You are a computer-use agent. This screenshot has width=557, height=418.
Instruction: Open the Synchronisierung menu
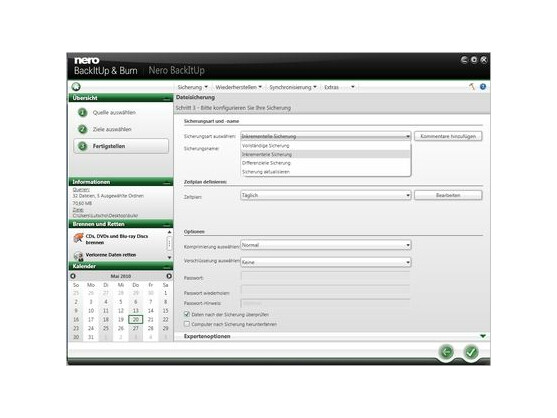coord(293,87)
